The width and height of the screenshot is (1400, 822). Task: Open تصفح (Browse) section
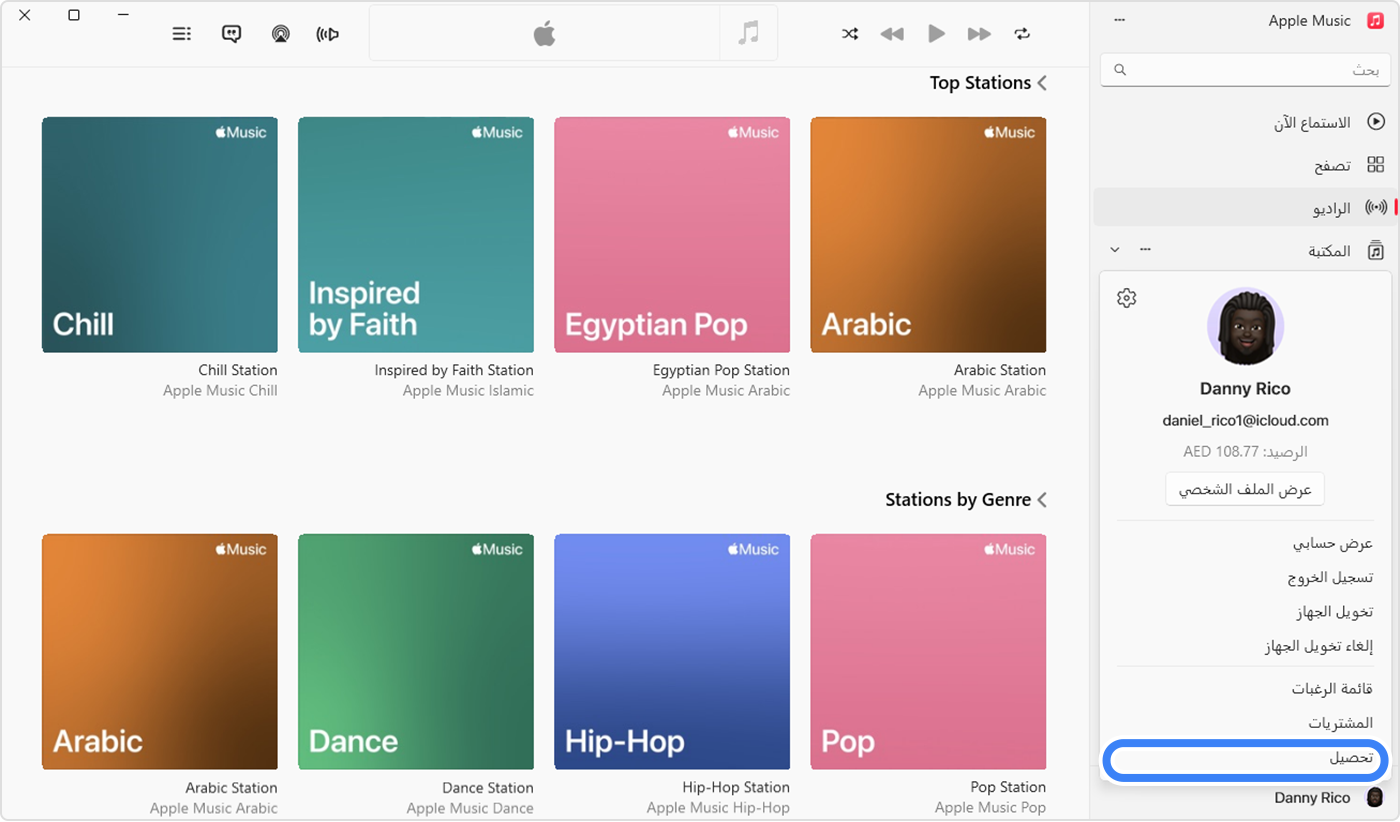click(1245, 165)
